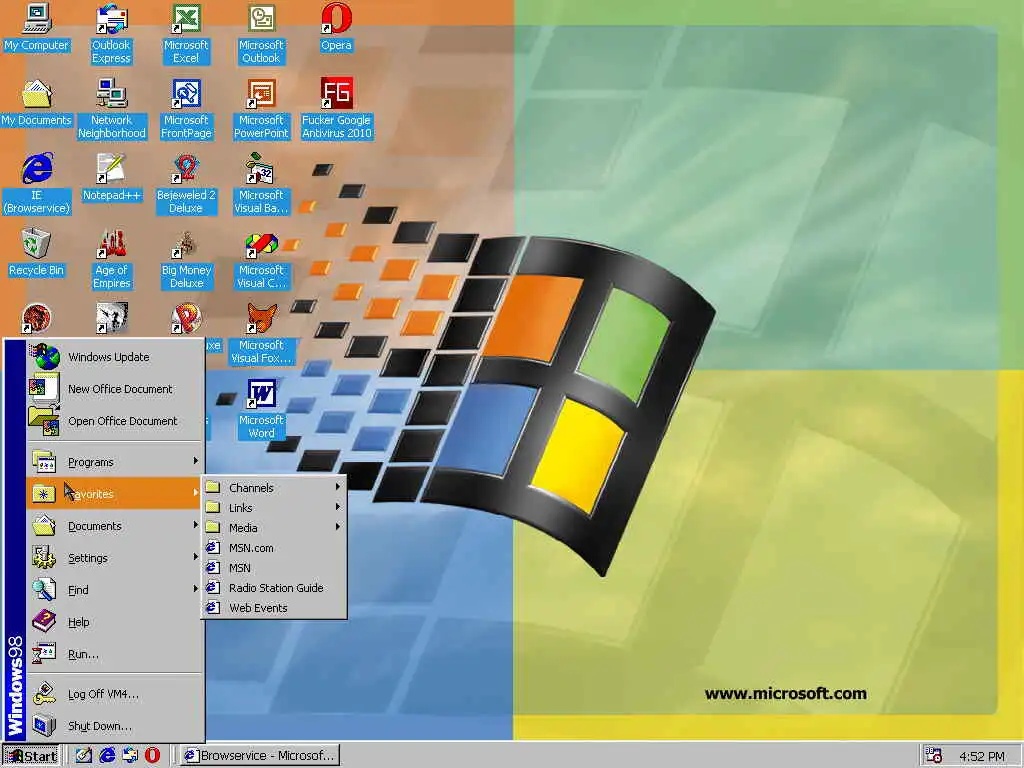Expand the Media folder arrow in Favorites

pyautogui.click(x=338, y=527)
